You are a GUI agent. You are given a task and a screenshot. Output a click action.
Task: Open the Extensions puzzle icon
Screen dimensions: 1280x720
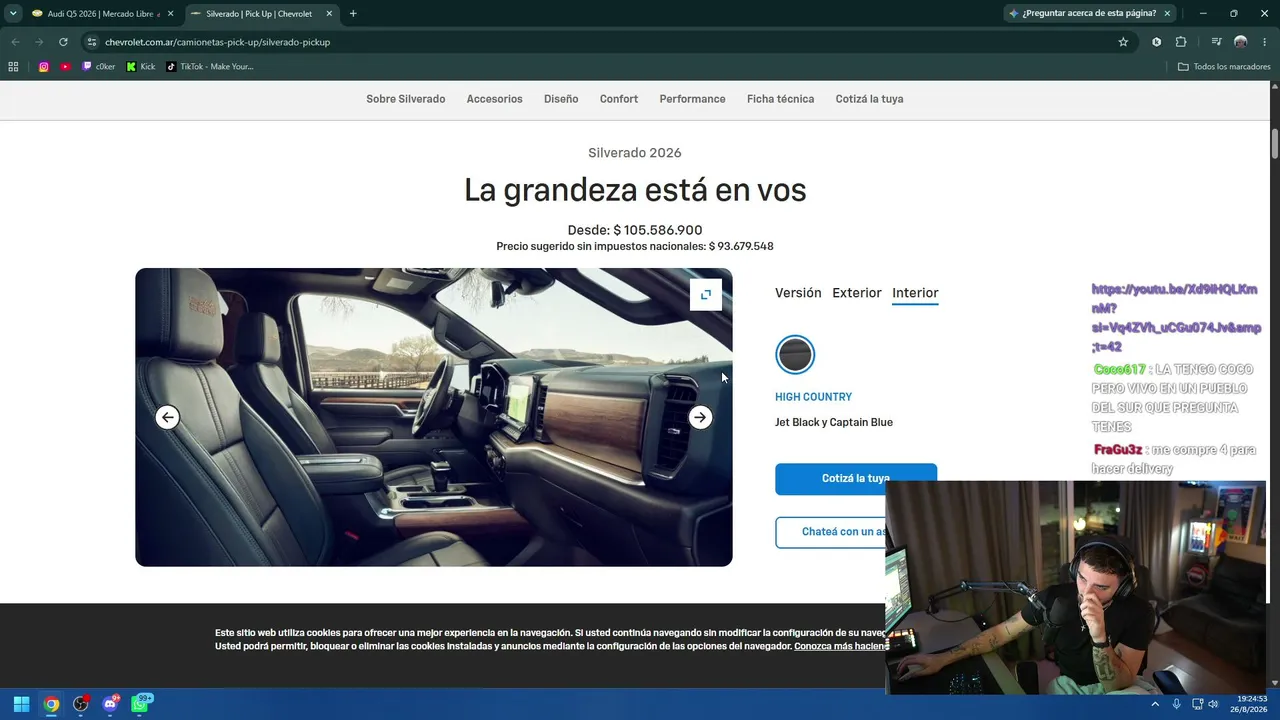click(1181, 42)
